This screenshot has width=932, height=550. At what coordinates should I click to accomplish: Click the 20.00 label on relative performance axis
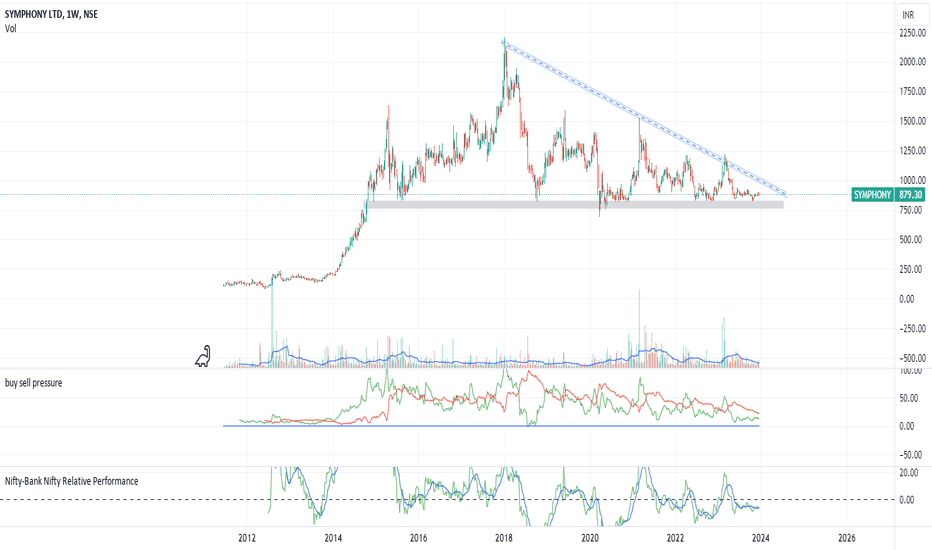(907, 473)
